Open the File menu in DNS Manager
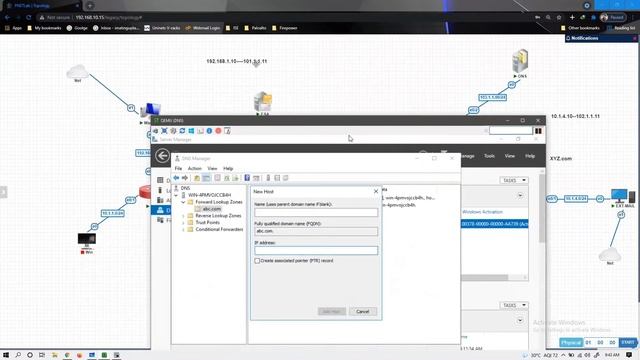 tap(178, 168)
